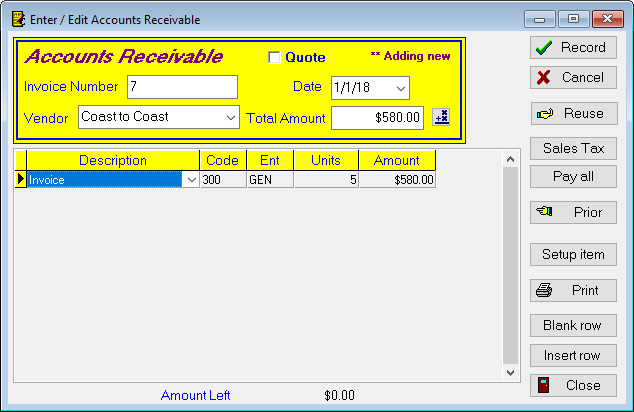Open Sales Tax
The height and width of the screenshot is (412, 634).
point(573,148)
